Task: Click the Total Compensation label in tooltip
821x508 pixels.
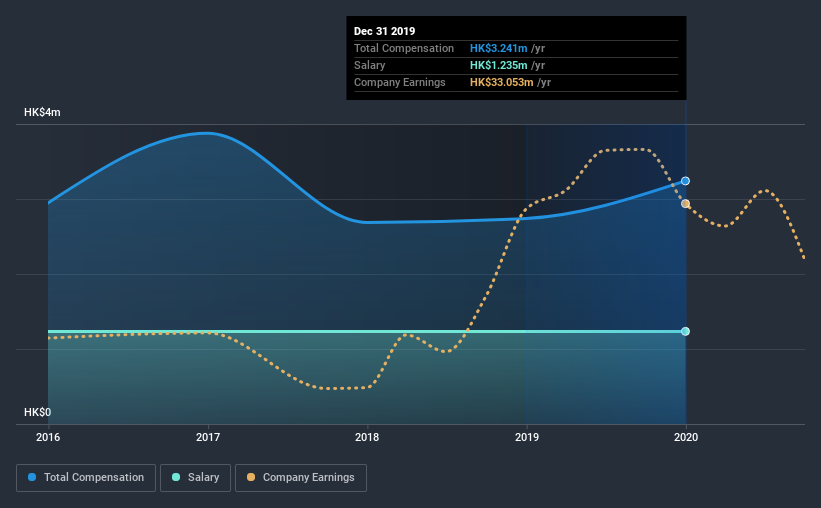Action: click(x=404, y=48)
